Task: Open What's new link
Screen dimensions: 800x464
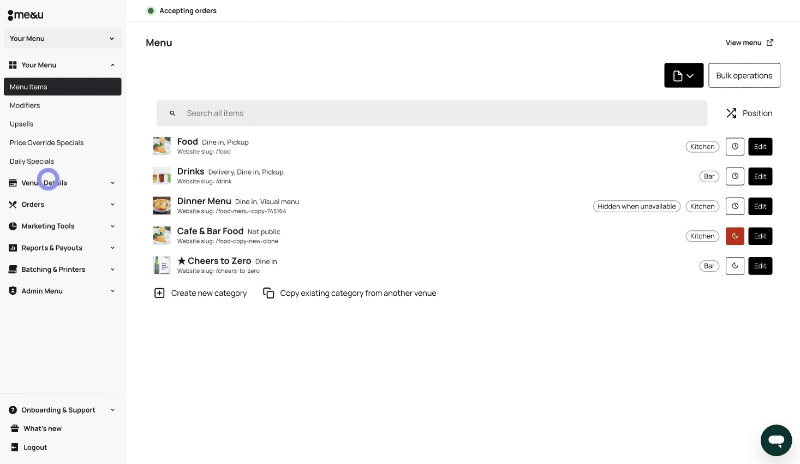Action: [42, 429]
